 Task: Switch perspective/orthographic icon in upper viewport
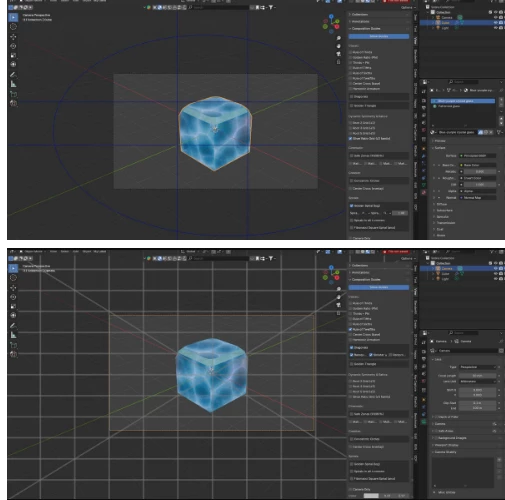pyautogui.click(x=339, y=62)
